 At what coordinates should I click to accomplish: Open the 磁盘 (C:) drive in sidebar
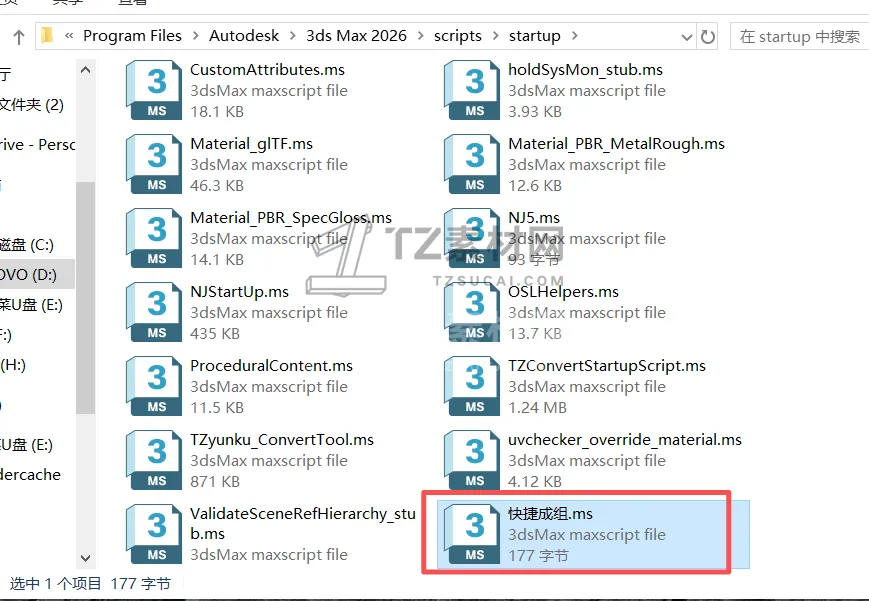click(x=27, y=245)
